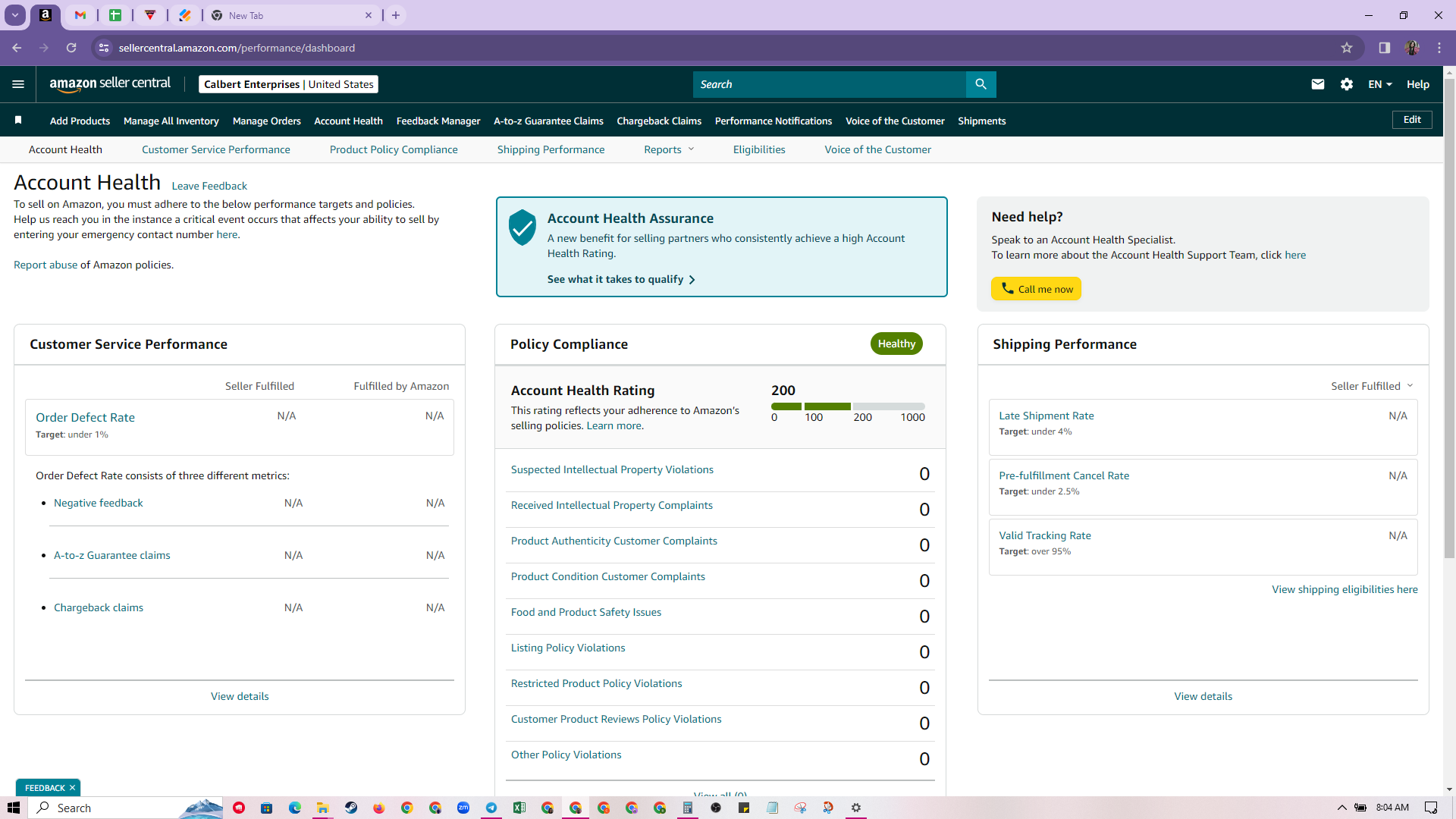Screen dimensions: 1456x819
Task: Switch to the Amazon pinned tab
Action: click(45, 15)
